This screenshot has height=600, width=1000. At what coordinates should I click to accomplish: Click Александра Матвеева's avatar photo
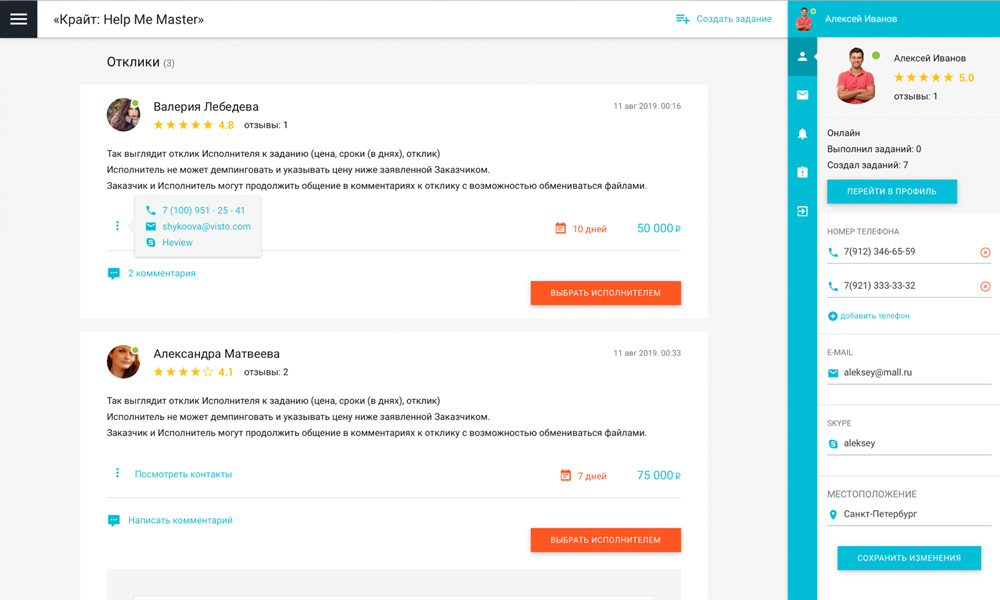pyautogui.click(x=123, y=361)
